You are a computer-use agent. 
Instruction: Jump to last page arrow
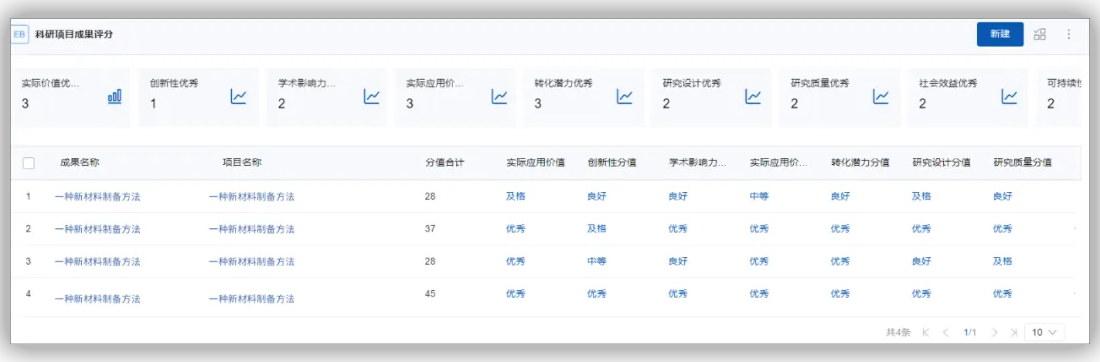[x=1013, y=333]
